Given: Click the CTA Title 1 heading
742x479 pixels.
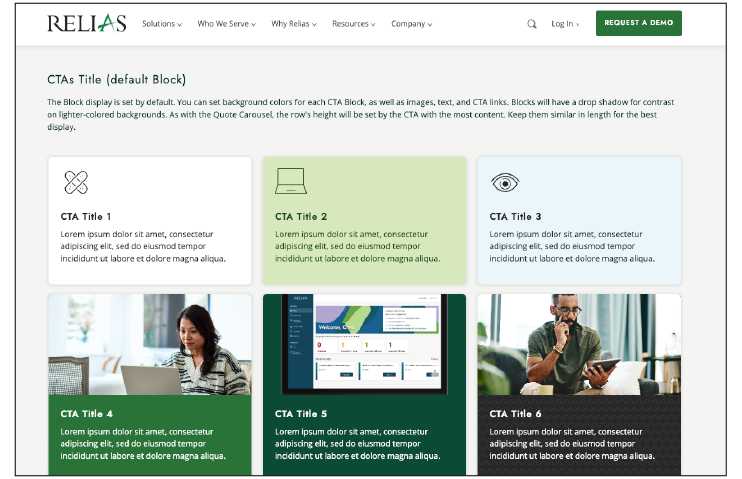Looking at the screenshot, I should [x=86, y=216].
